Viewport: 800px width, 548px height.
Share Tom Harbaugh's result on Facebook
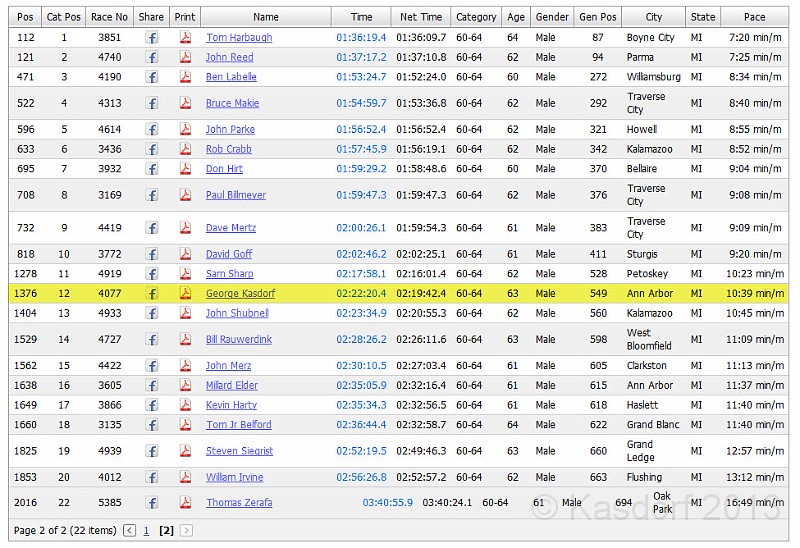152,38
